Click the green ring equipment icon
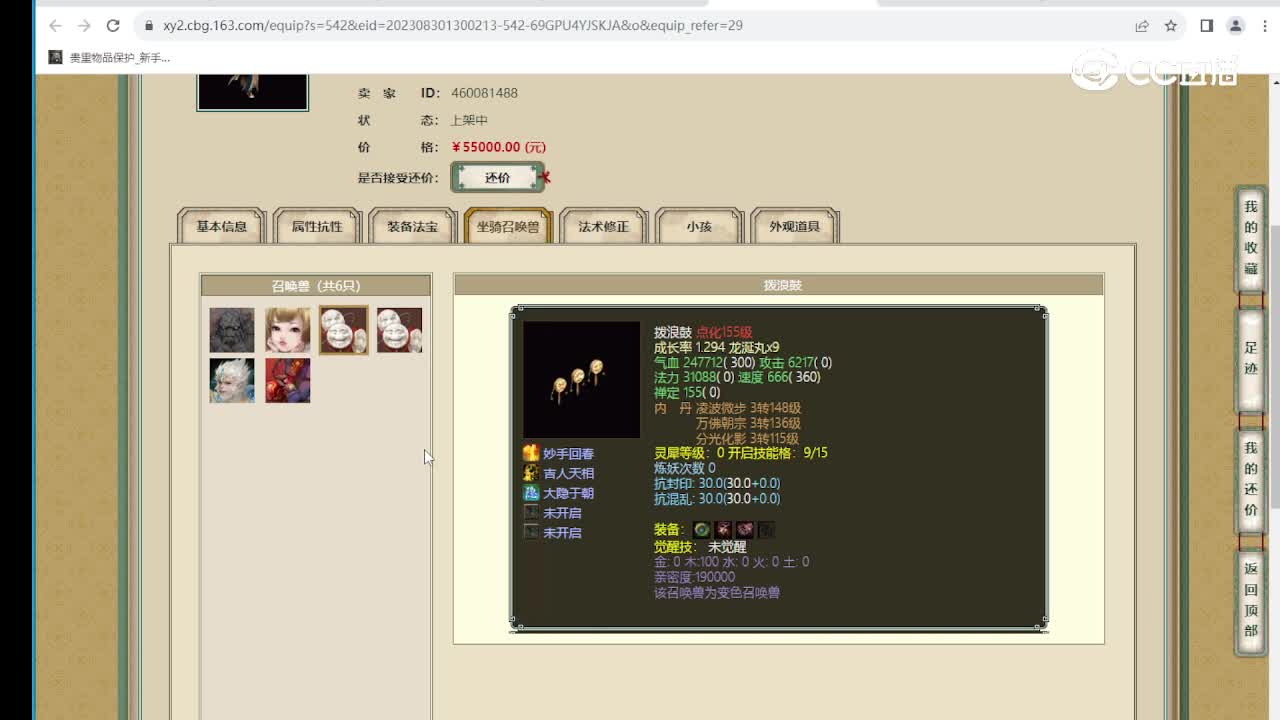The width and height of the screenshot is (1280, 720). pyautogui.click(x=702, y=529)
